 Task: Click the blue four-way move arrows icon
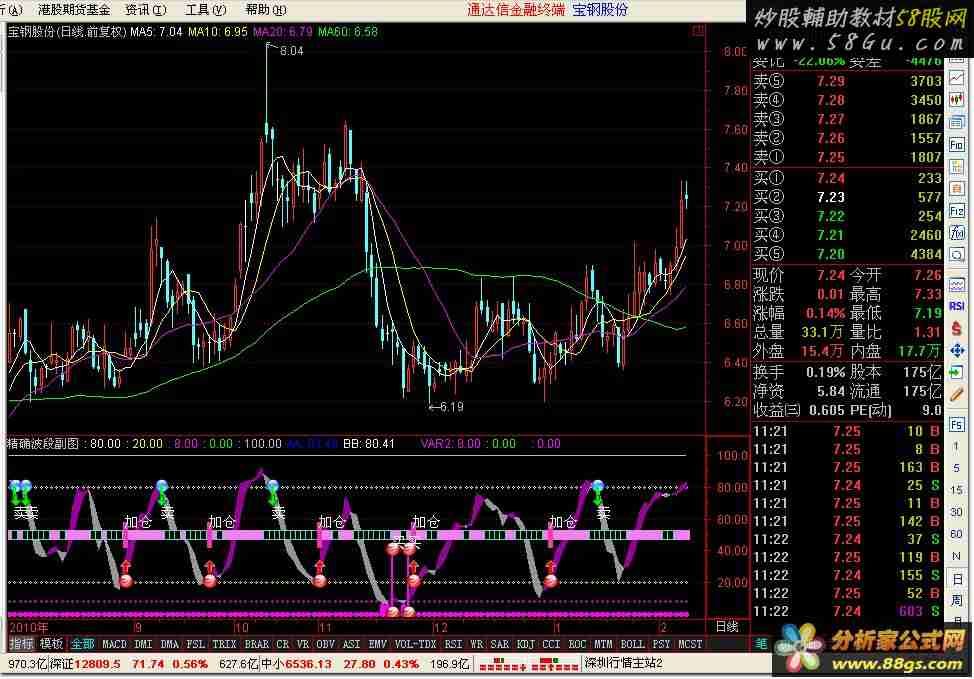[x=957, y=351]
